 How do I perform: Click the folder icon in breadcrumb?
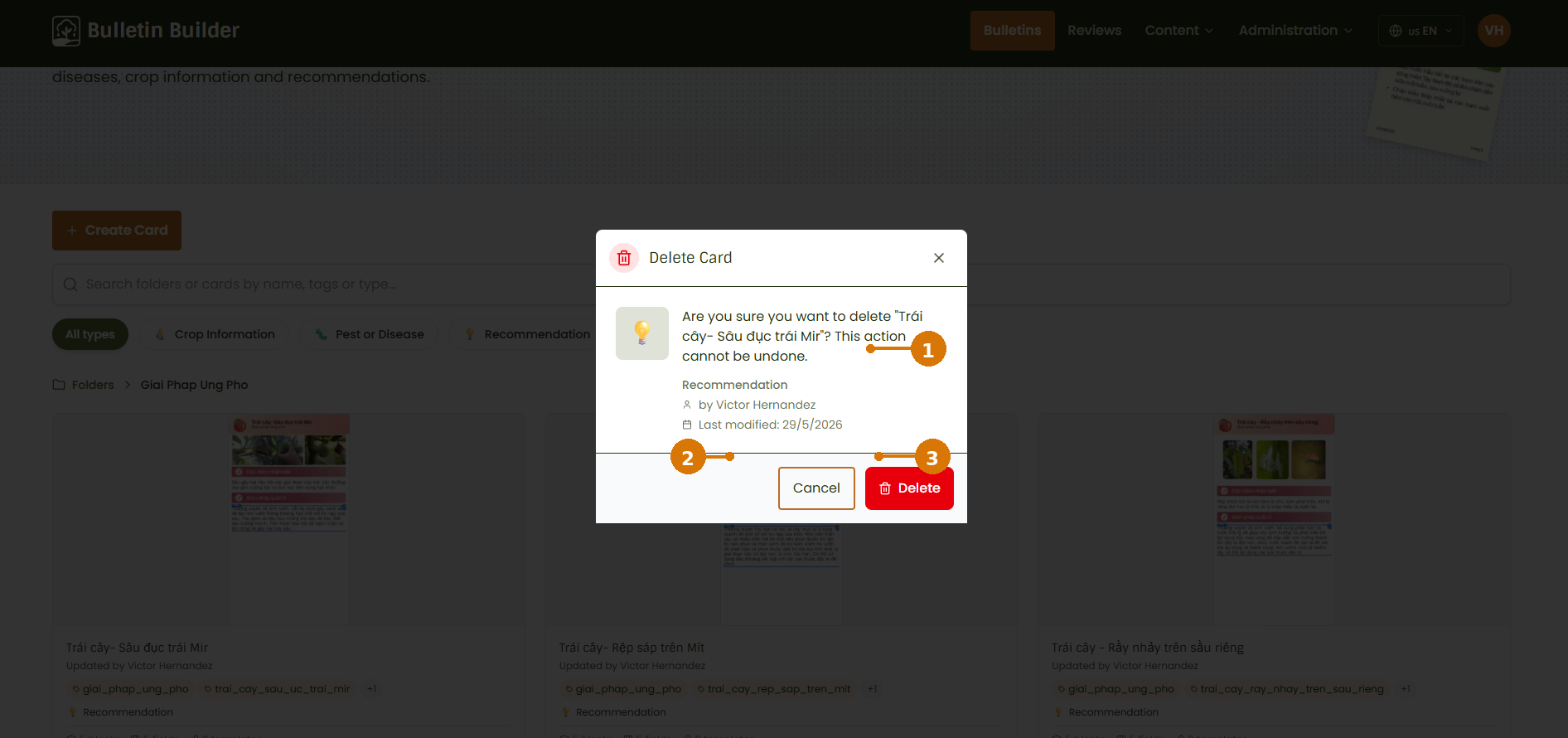pos(59,385)
